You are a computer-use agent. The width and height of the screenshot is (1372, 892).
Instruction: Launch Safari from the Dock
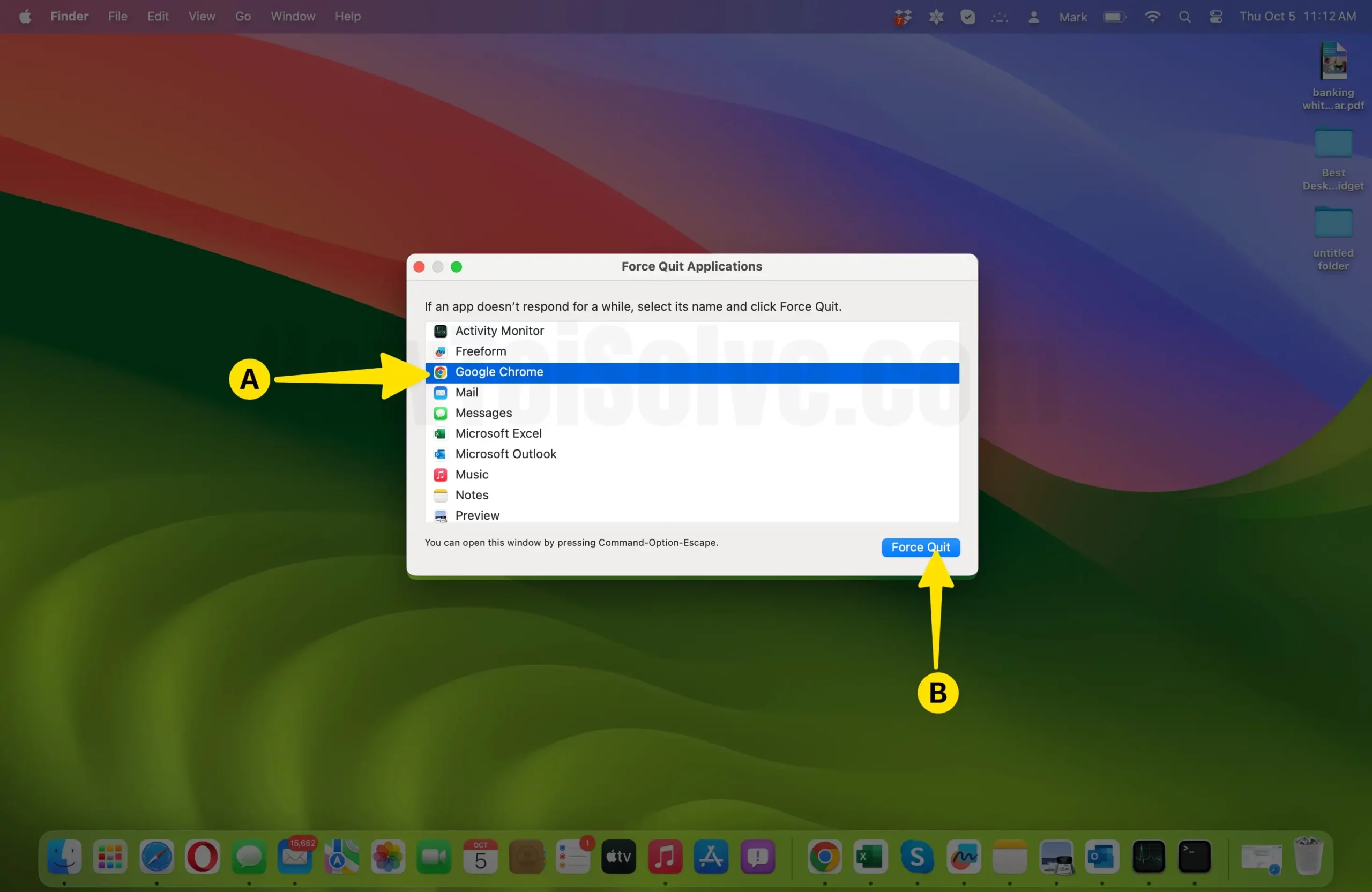(x=156, y=857)
